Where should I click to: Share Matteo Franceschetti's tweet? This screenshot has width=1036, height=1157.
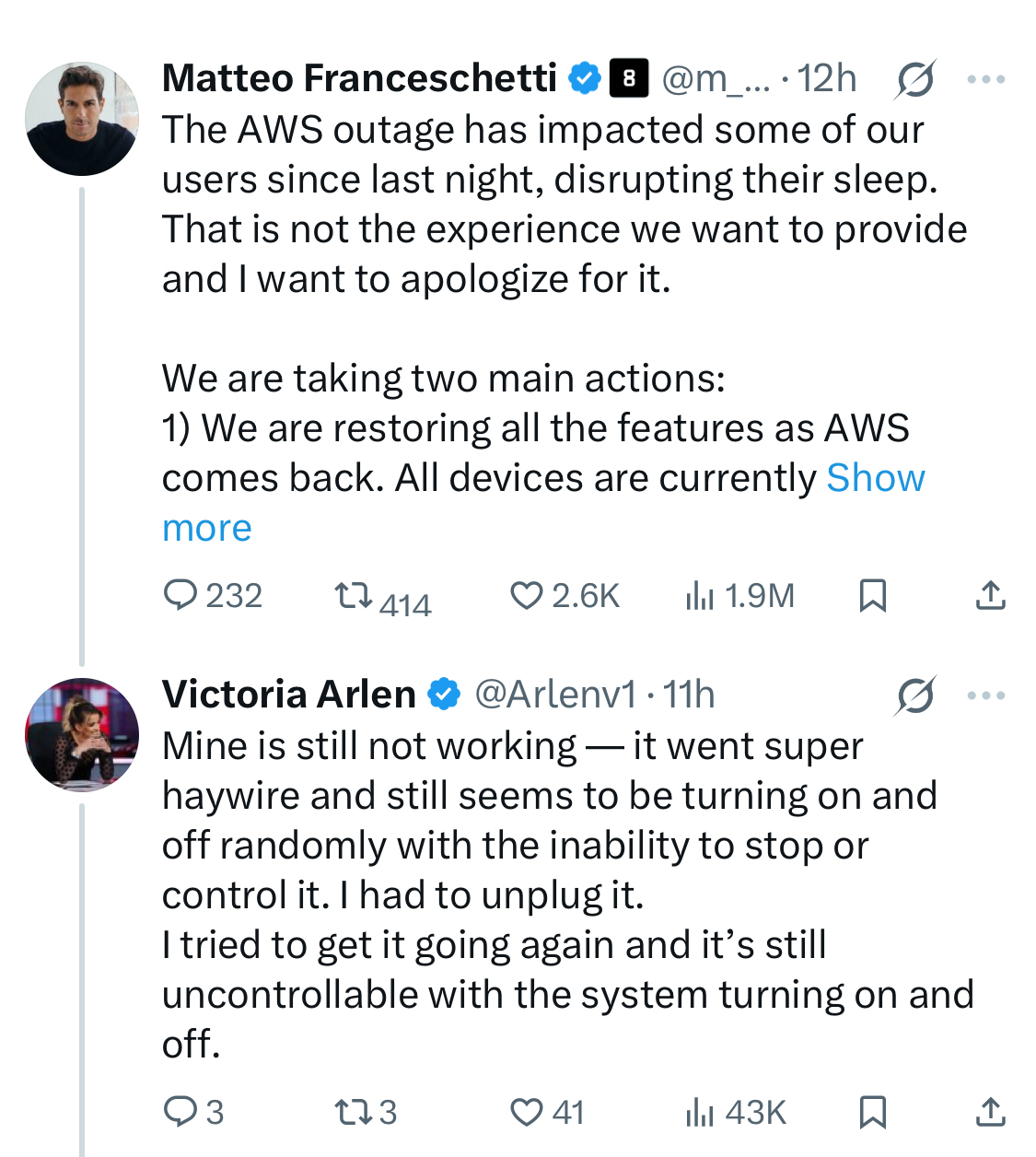click(x=990, y=595)
